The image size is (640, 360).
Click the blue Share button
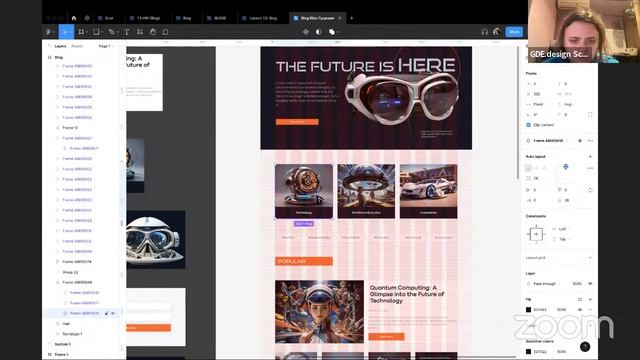(514, 32)
